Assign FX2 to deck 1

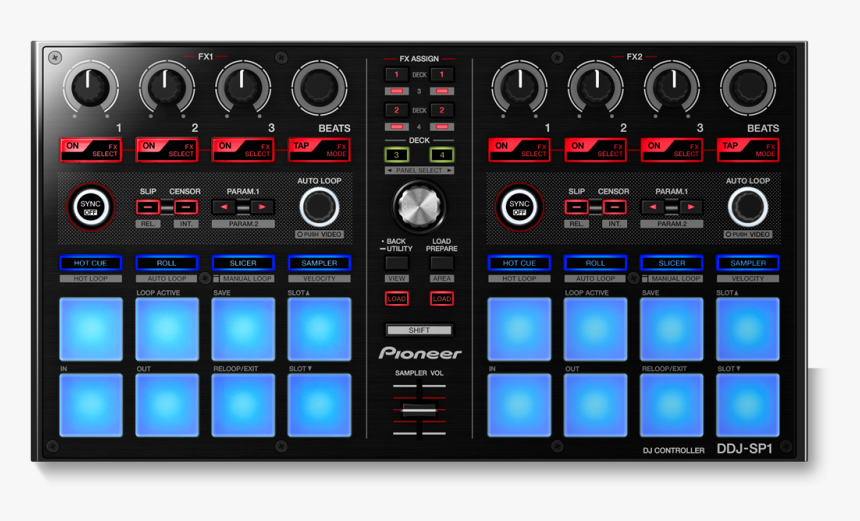[x=442, y=74]
